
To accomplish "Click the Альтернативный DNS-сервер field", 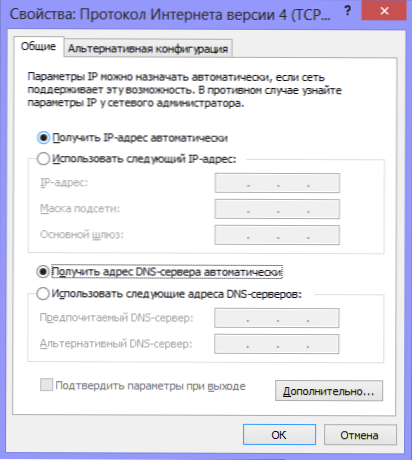I will tap(276, 344).
